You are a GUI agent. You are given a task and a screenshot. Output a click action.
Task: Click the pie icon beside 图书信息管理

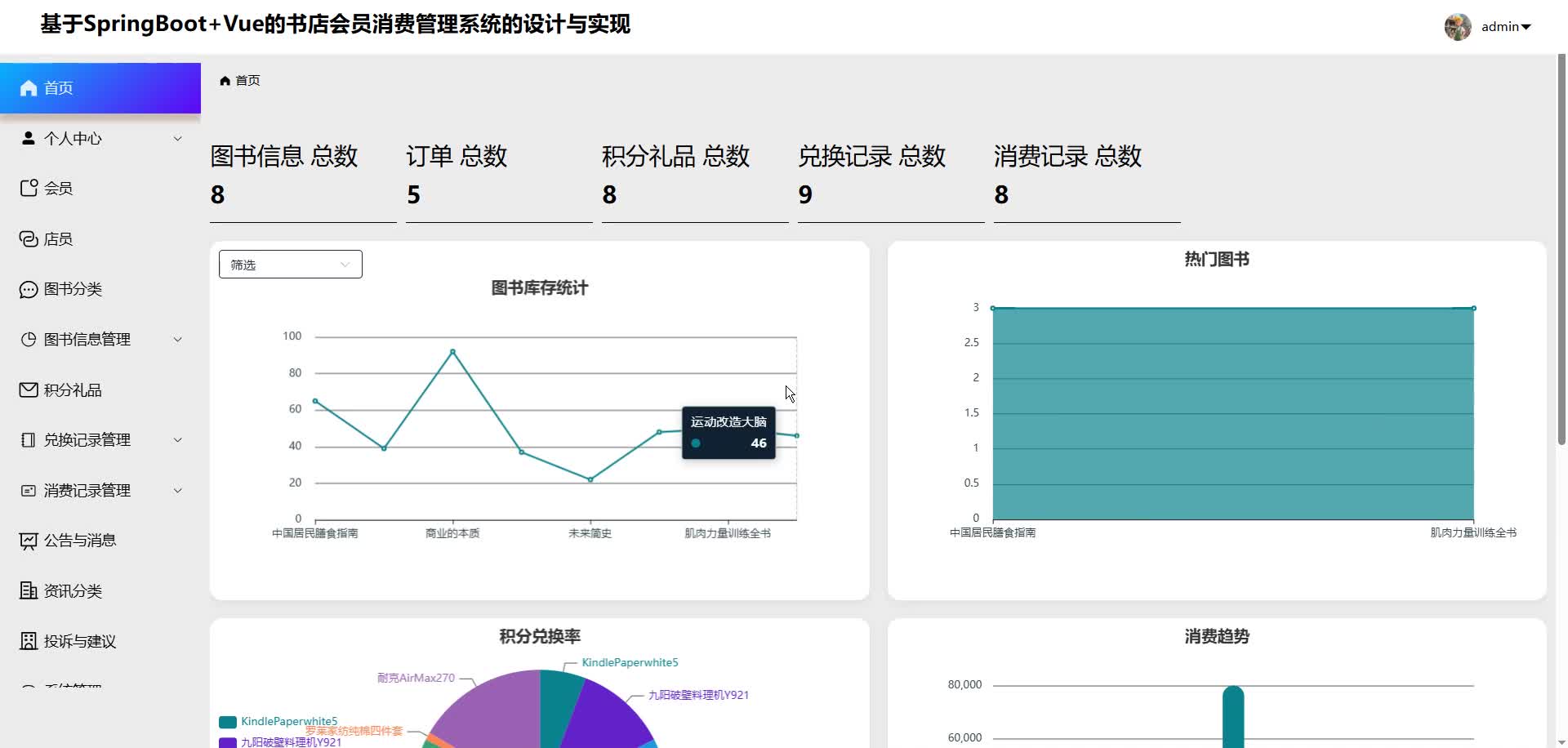[x=29, y=340]
